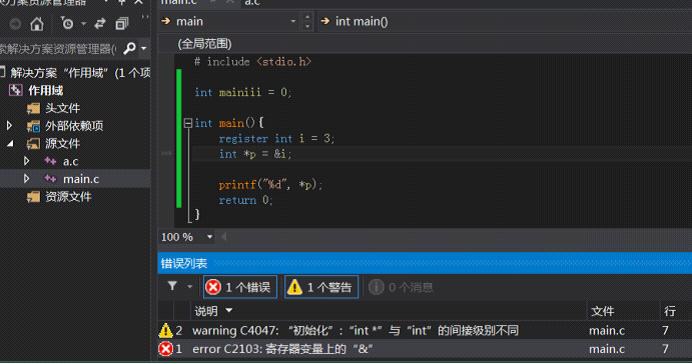Viewport: 692px width, 364px height.
Task: Click the 头文件 folder icon
Action: tap(34, 109)
